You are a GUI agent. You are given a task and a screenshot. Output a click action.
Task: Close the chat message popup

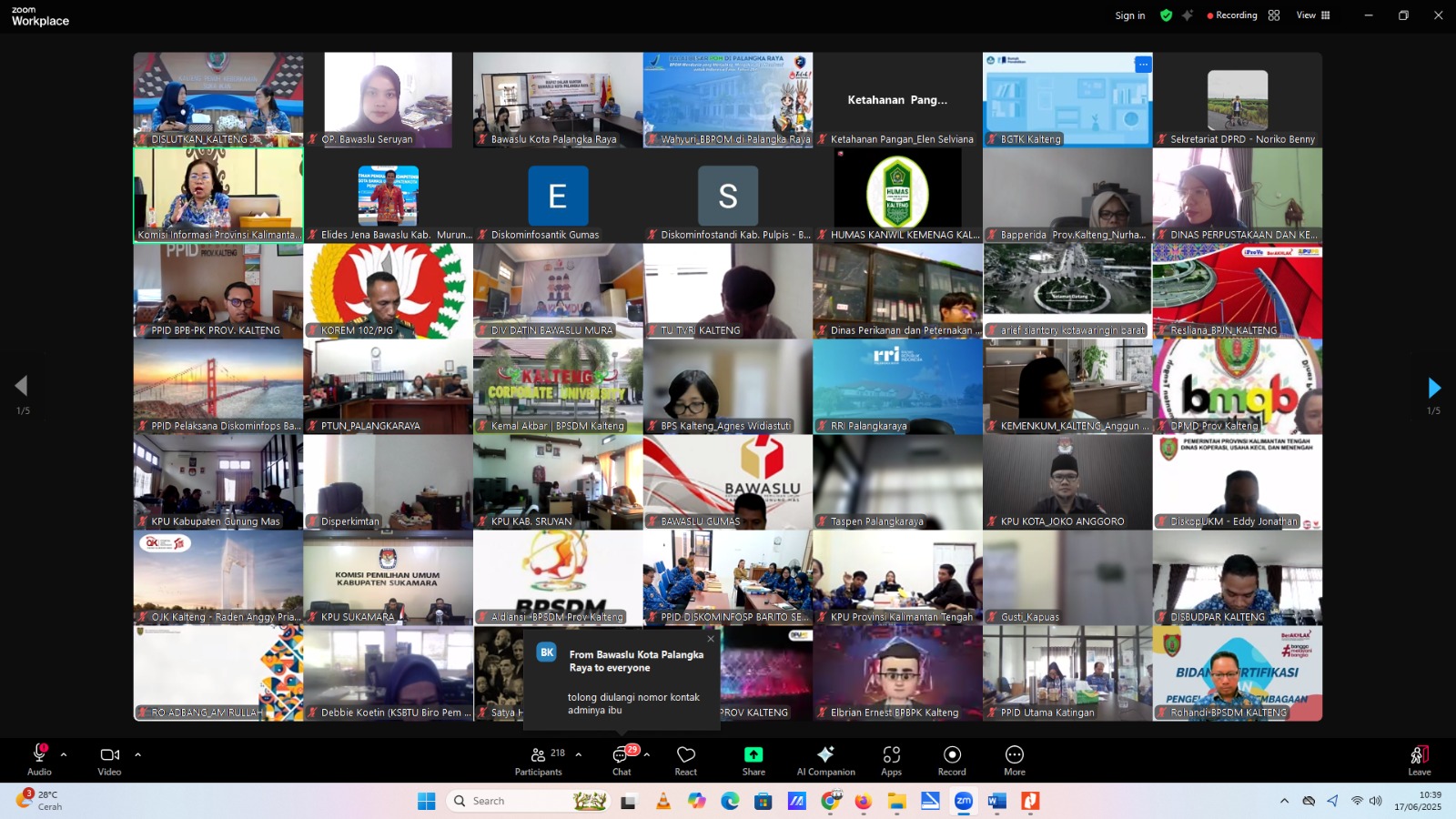711,639
